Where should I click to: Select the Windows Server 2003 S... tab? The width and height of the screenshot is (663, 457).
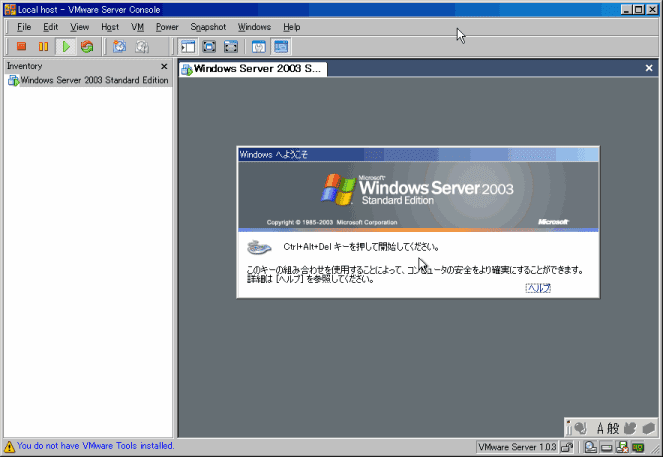click(253, 68)
